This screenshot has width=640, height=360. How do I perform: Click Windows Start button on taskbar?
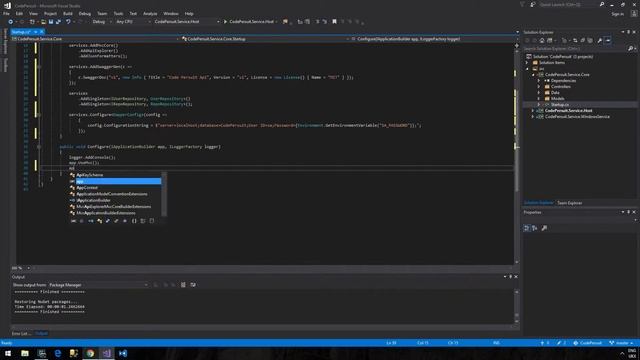click(x=8, y=353)
